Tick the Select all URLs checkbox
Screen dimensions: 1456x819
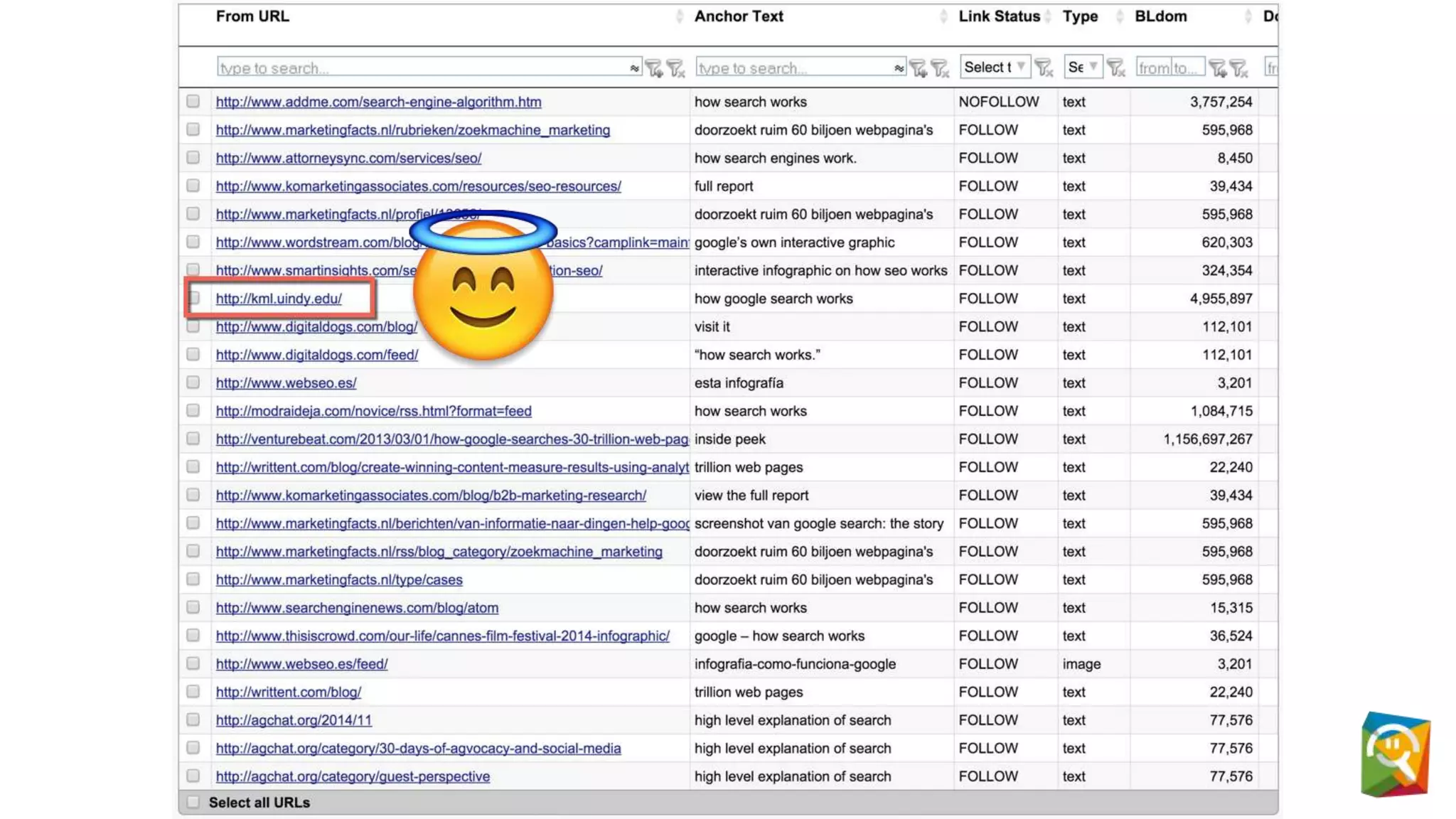(193, 802)
